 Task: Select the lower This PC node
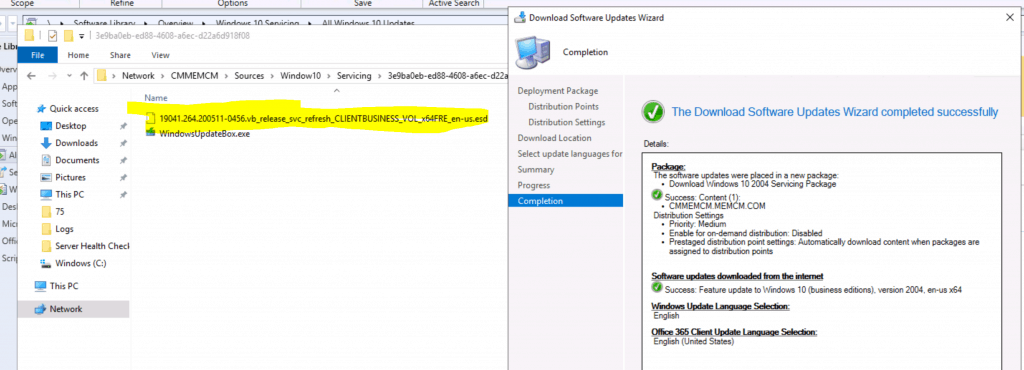(64, 286)
